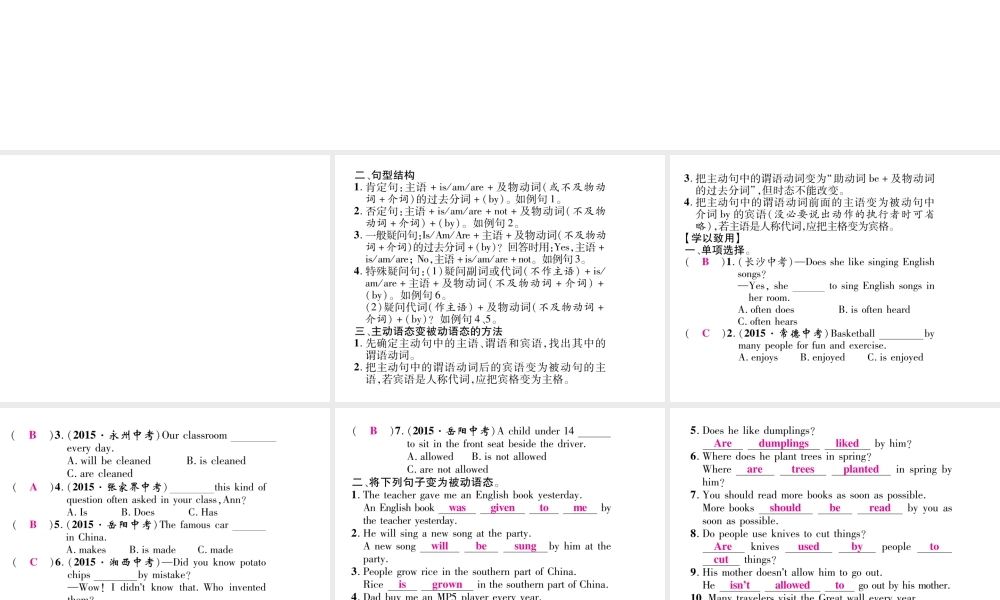This screenshot has width=1000, height=600.
Task: Click answer letter A for 张家界中考 question
Action: 33,487
